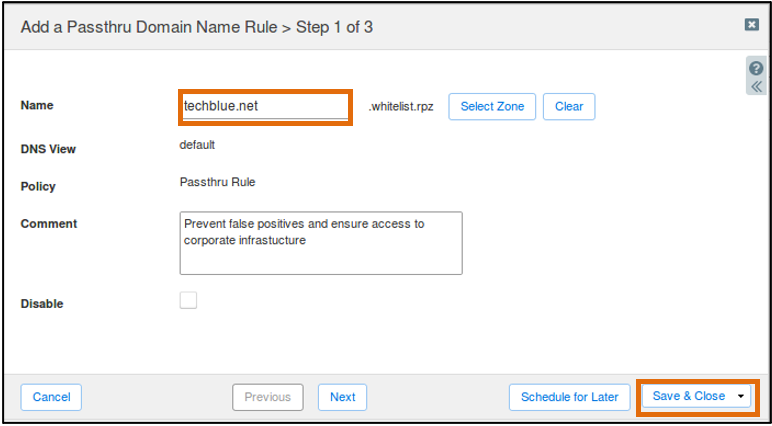Clear the selected zone
This screenshot has height=426, width=772.
click(569, 106)
